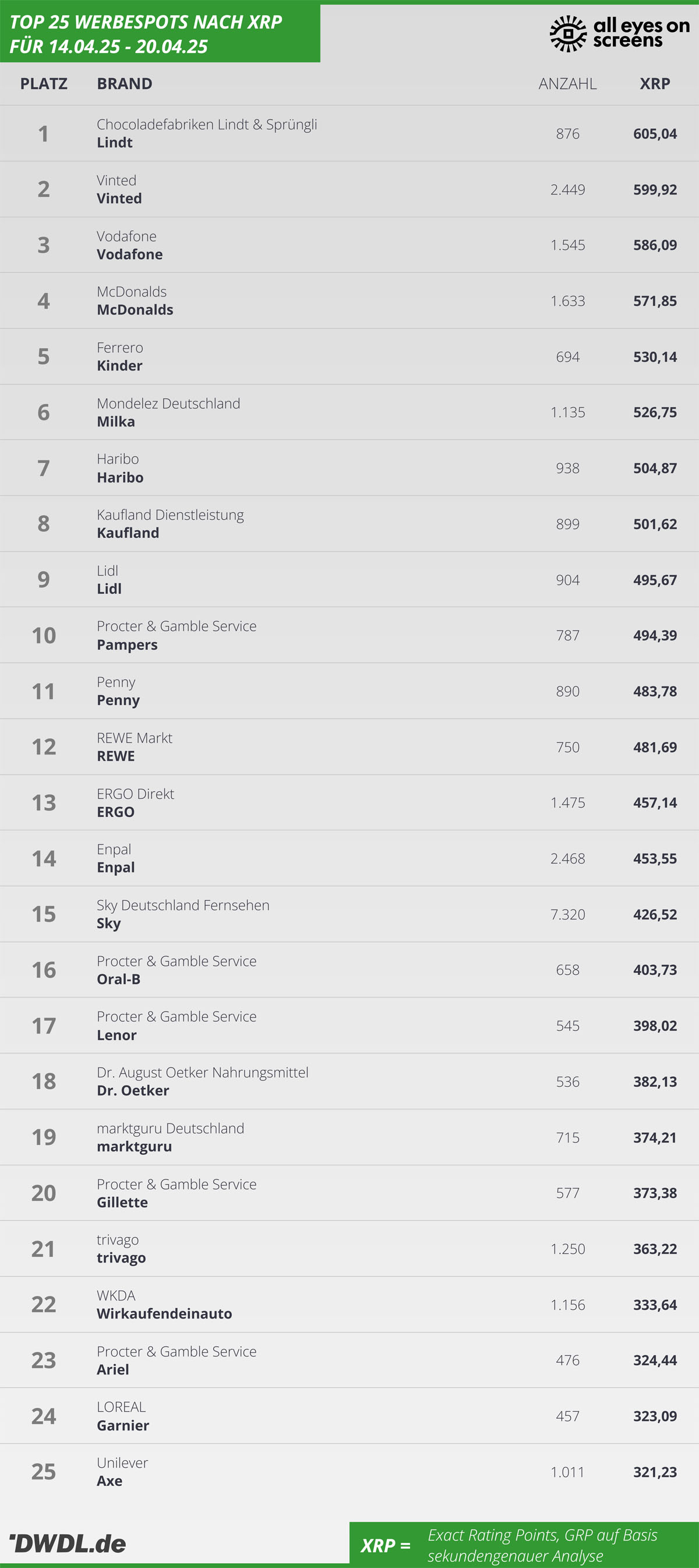Click the XRP definition text in footer
This screenshot has height=1568, width=699.
542,1545
